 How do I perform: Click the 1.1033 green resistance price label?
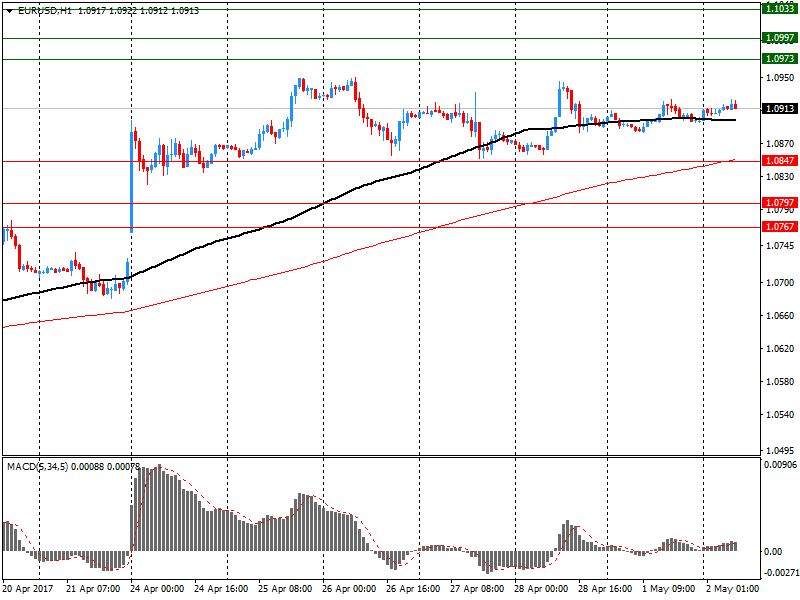click(780, 9)
